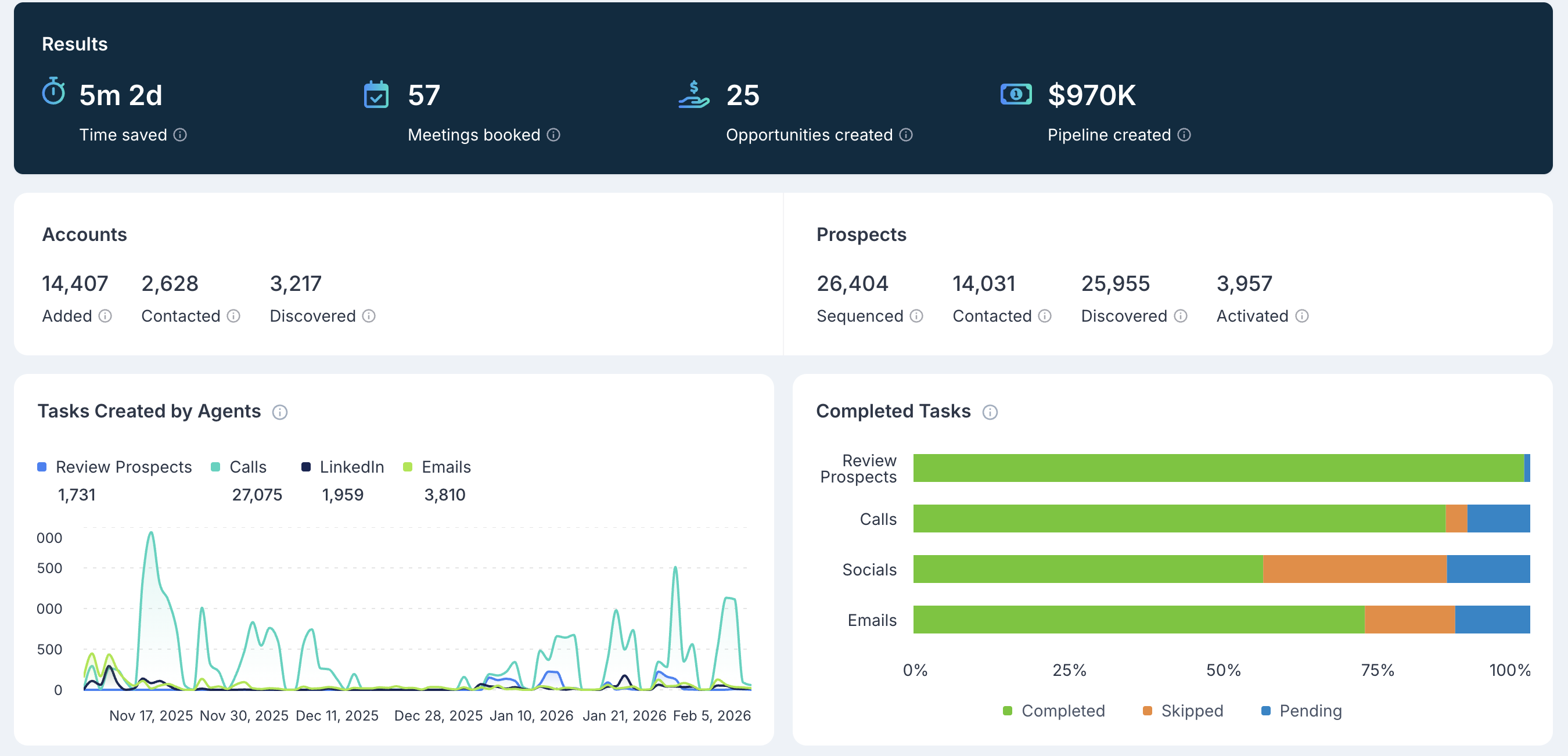1568x756 pixels.
Task: Click the banknote Pipeline created icon
Action: (x=1016, y=94)
